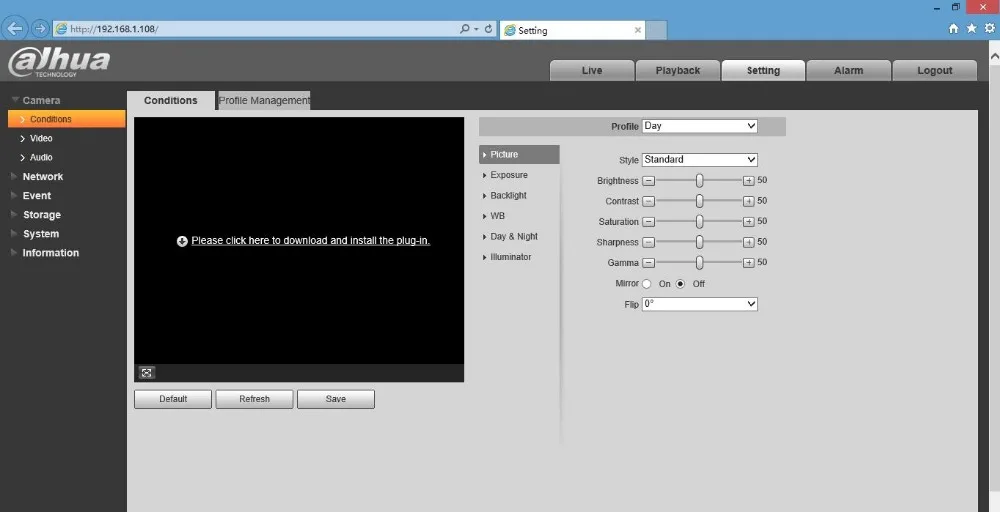Click the Brightness plus icon
Image resolution: width=1000 pixels, height=512 pixels.
(749, 181)
